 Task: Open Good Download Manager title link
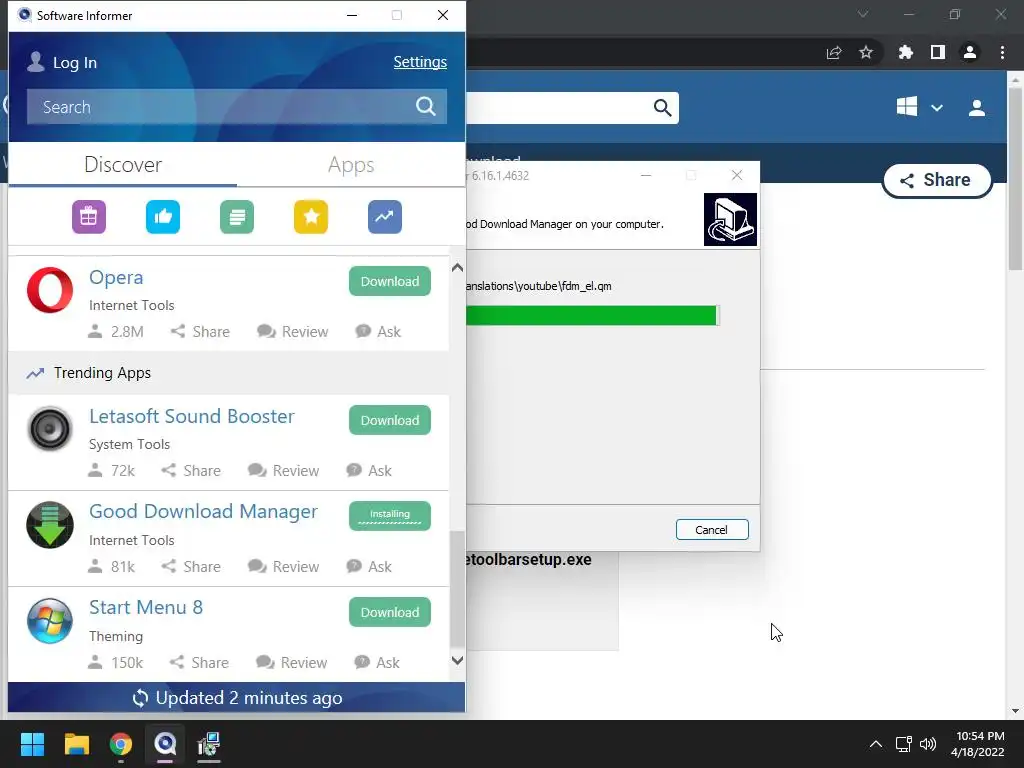pyautogui.click(x=203, y=511)
